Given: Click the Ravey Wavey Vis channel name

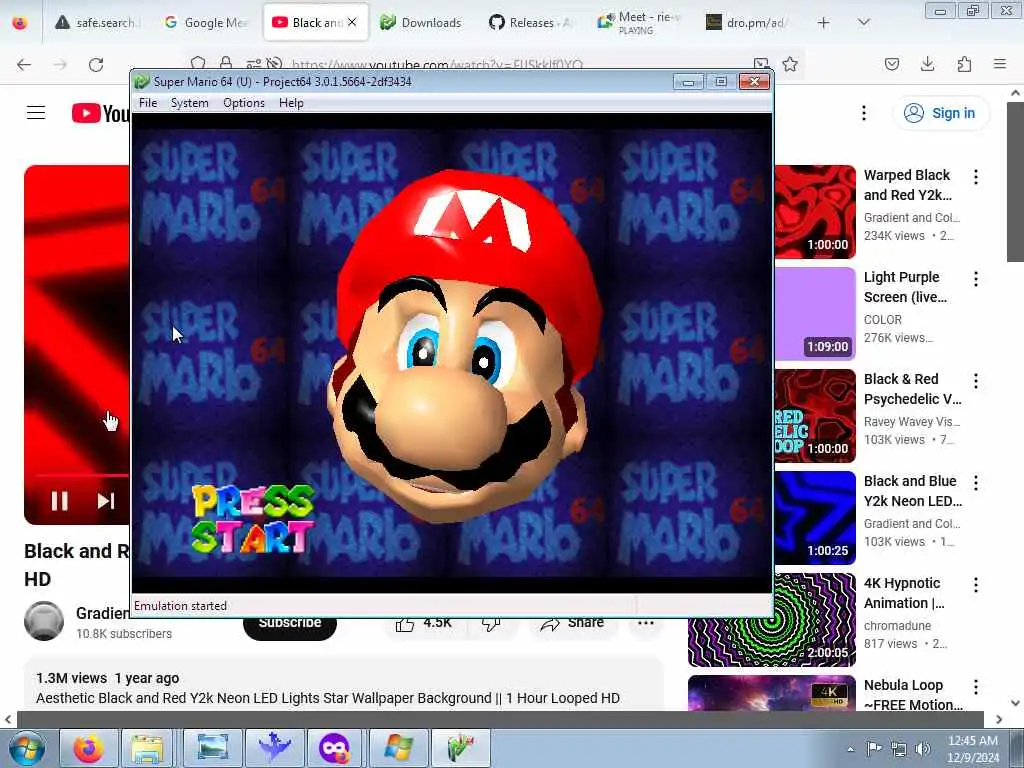Looking at the screenshot, I should tap(912, 421).
